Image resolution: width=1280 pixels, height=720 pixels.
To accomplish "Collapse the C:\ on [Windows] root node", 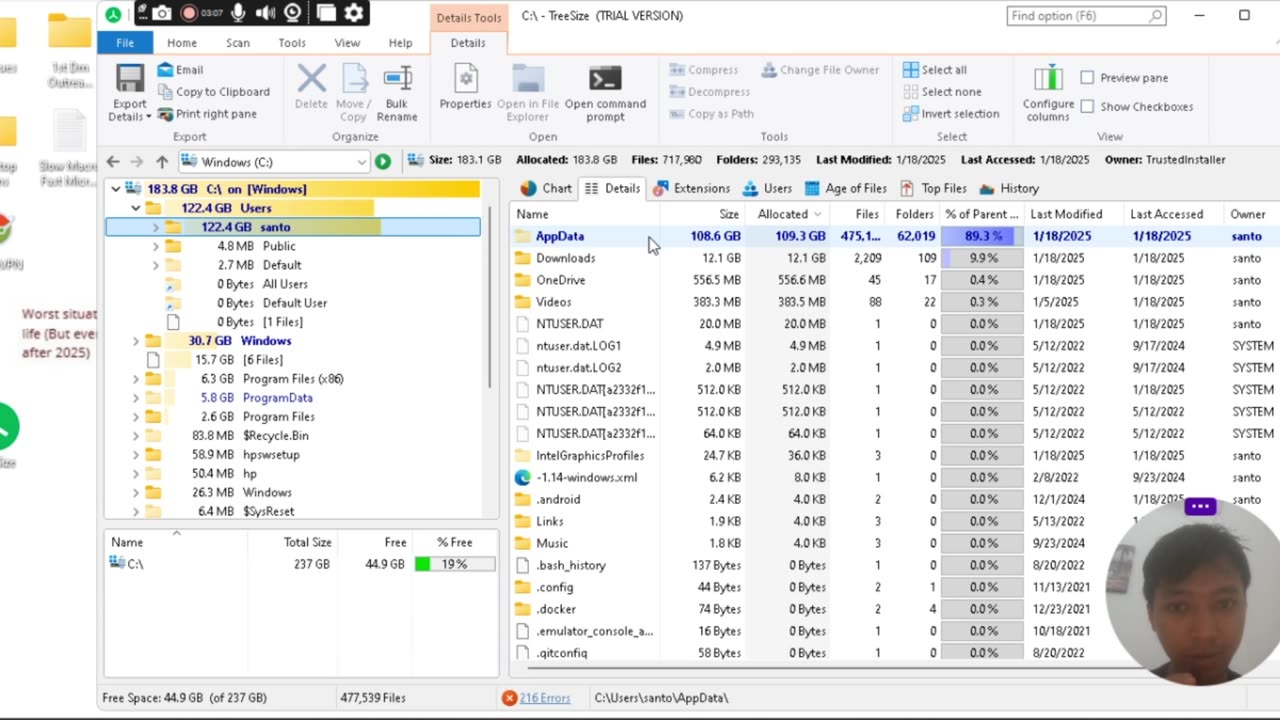I will click(x=116, y=189).
